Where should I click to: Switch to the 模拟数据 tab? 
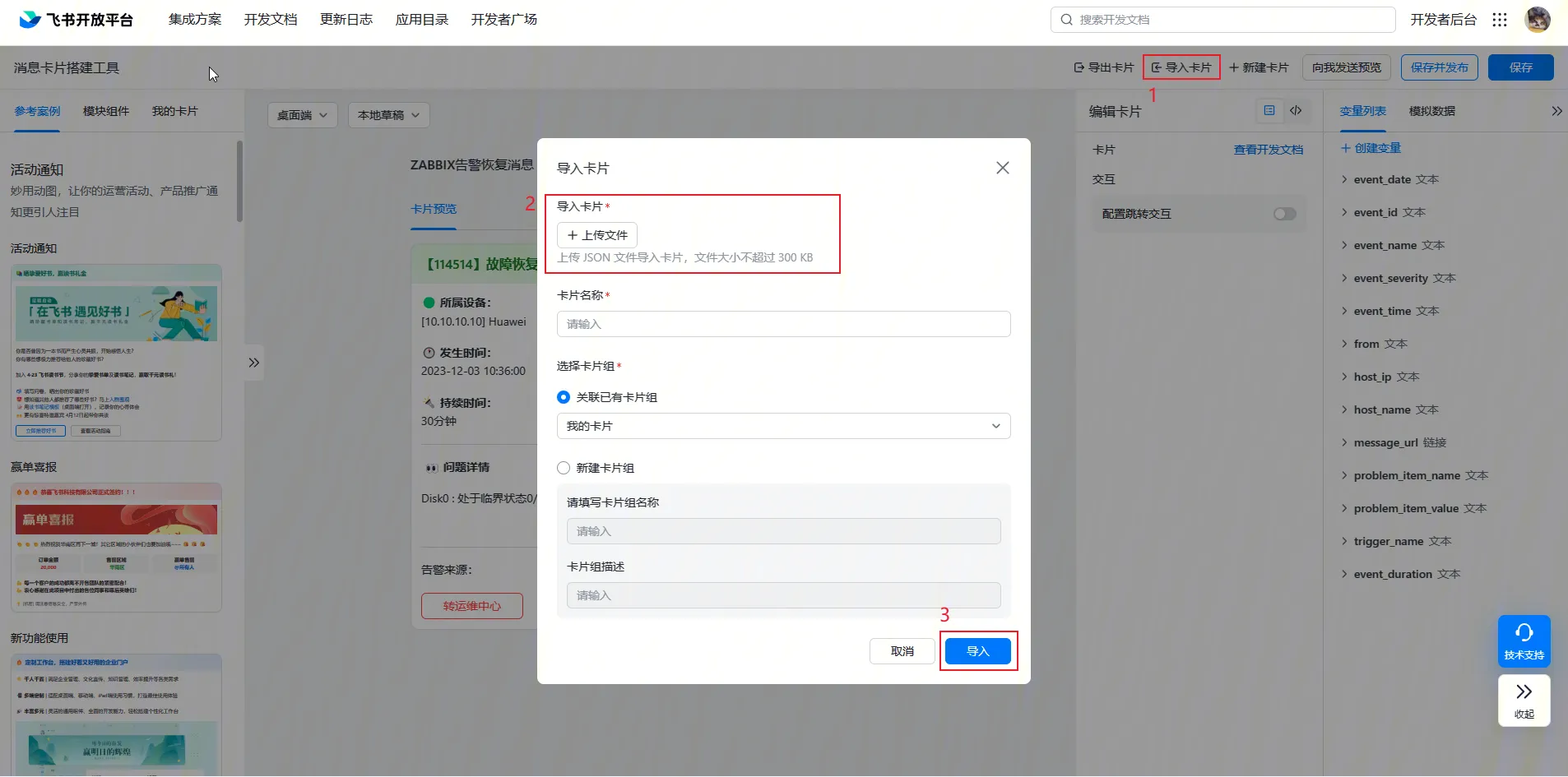(1431, 111)
